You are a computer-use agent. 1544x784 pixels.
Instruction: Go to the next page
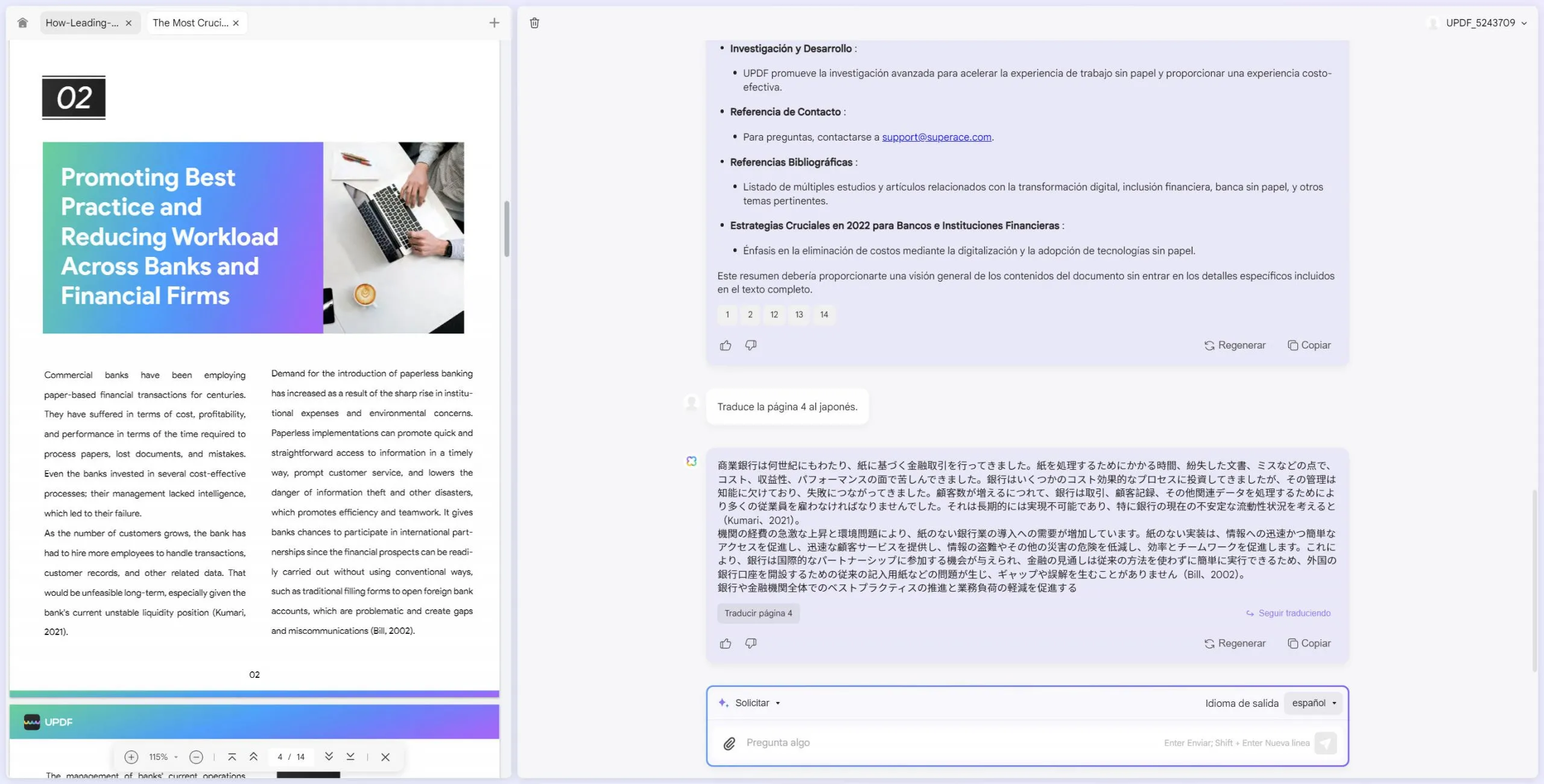329,757
